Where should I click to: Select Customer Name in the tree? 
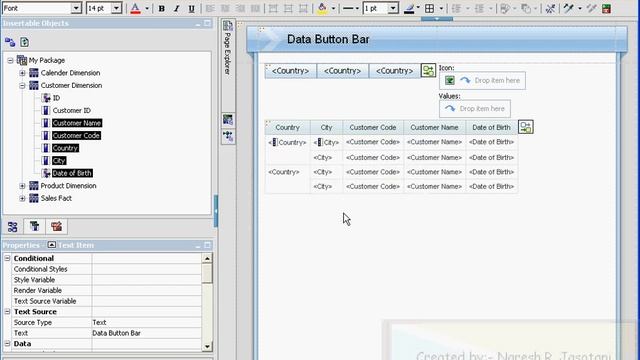77,123
